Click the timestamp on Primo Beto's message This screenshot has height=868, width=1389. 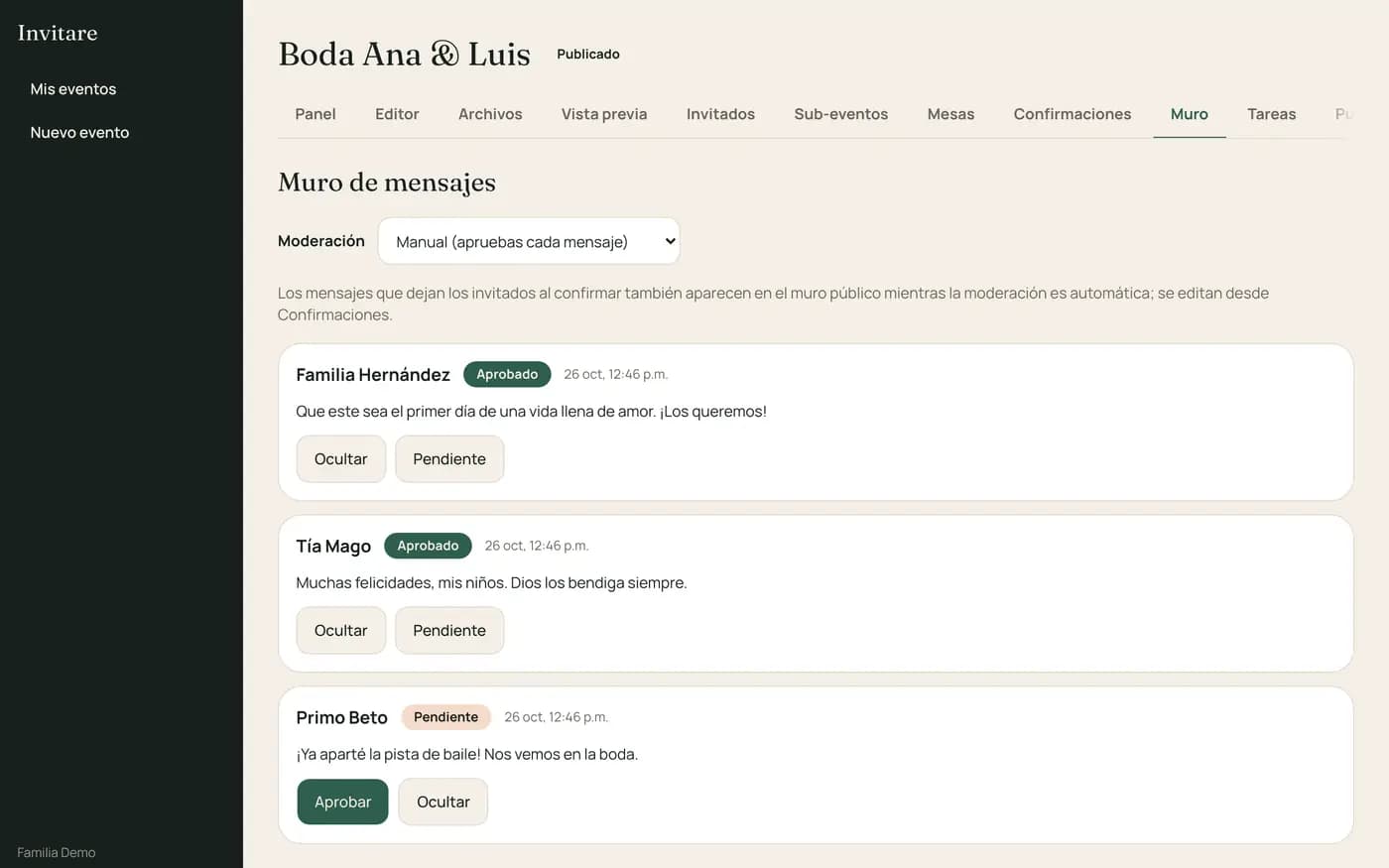[557, 718]
